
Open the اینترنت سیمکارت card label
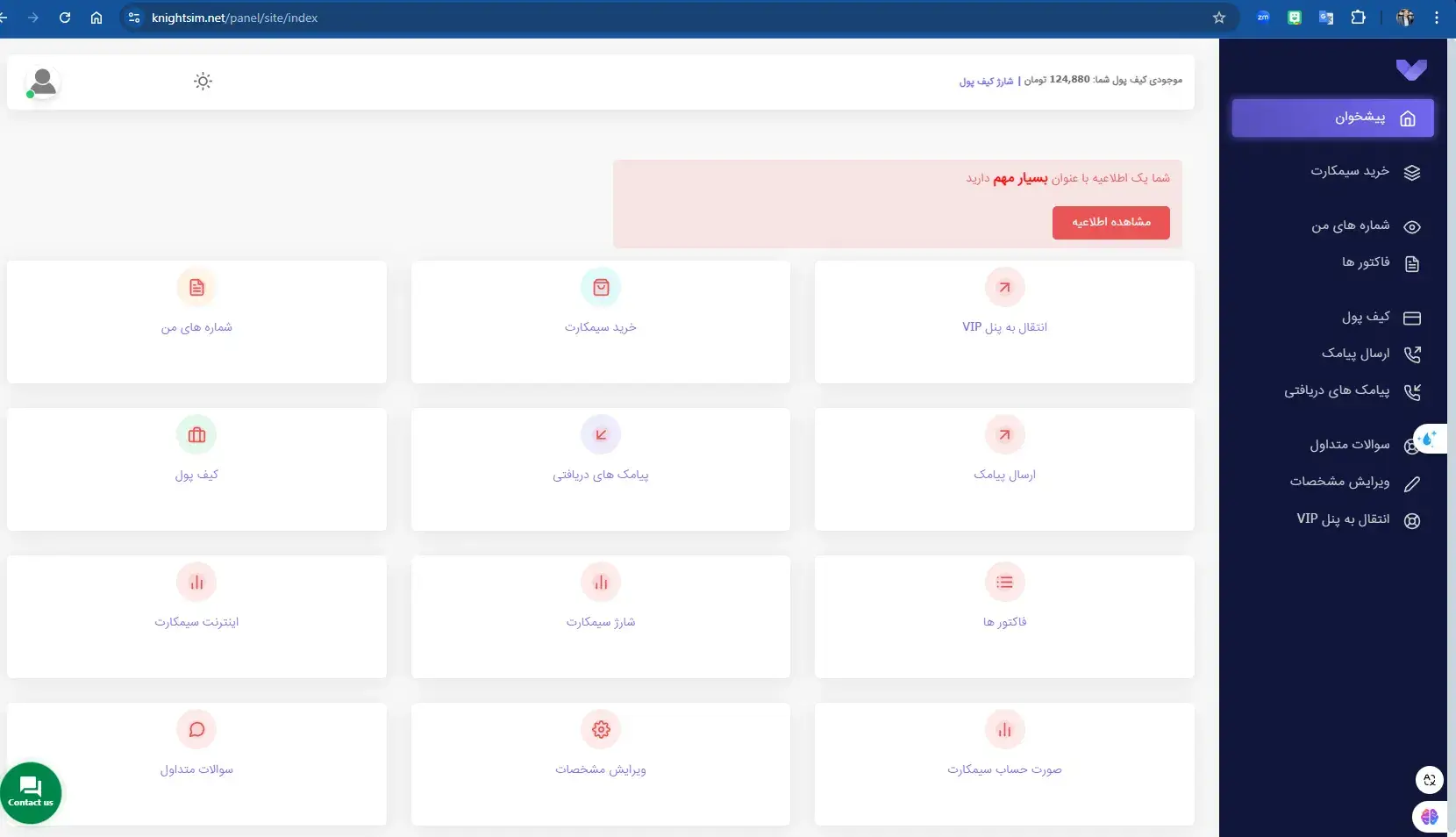pos(196,622)
